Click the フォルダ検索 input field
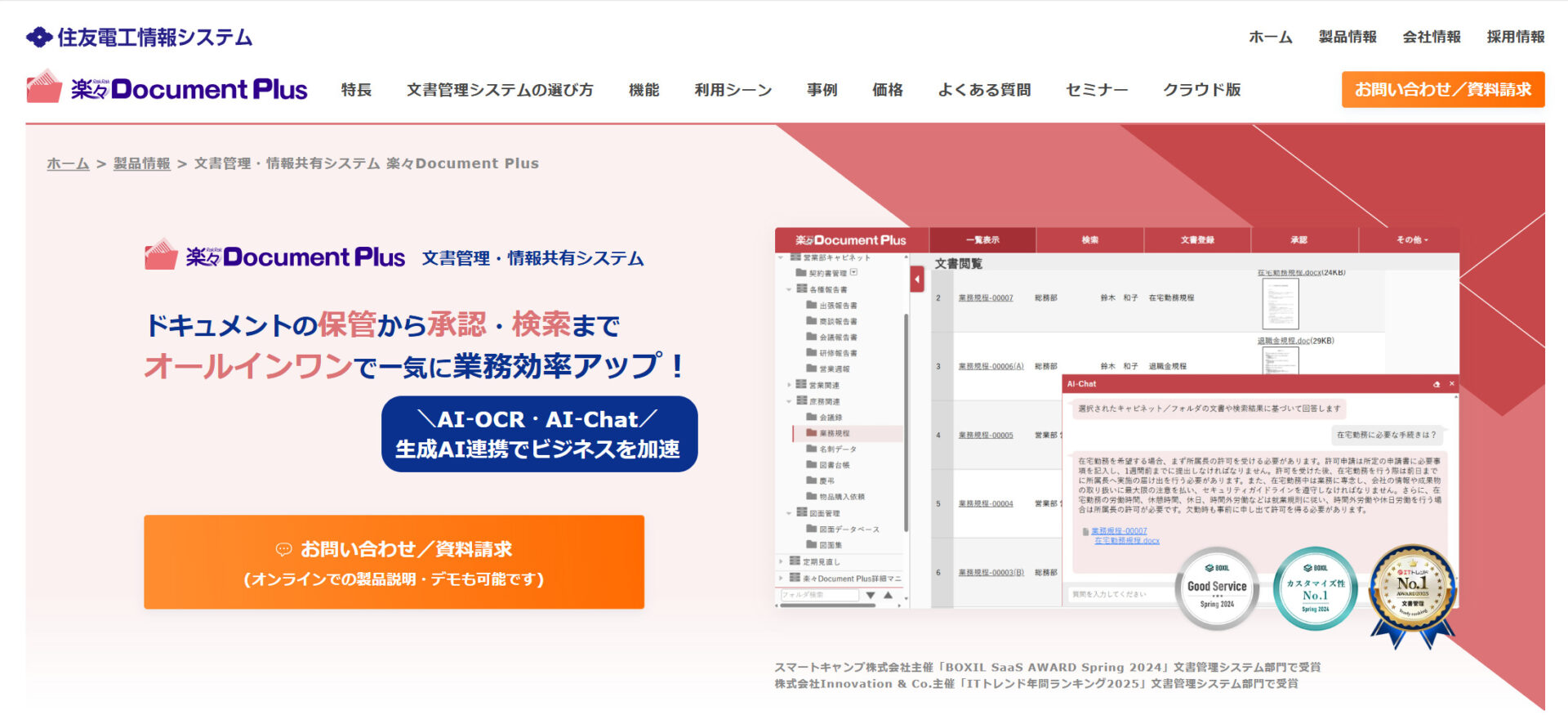Image resolution: width=1568 pixels, height=724 pixels. (819, 595)
